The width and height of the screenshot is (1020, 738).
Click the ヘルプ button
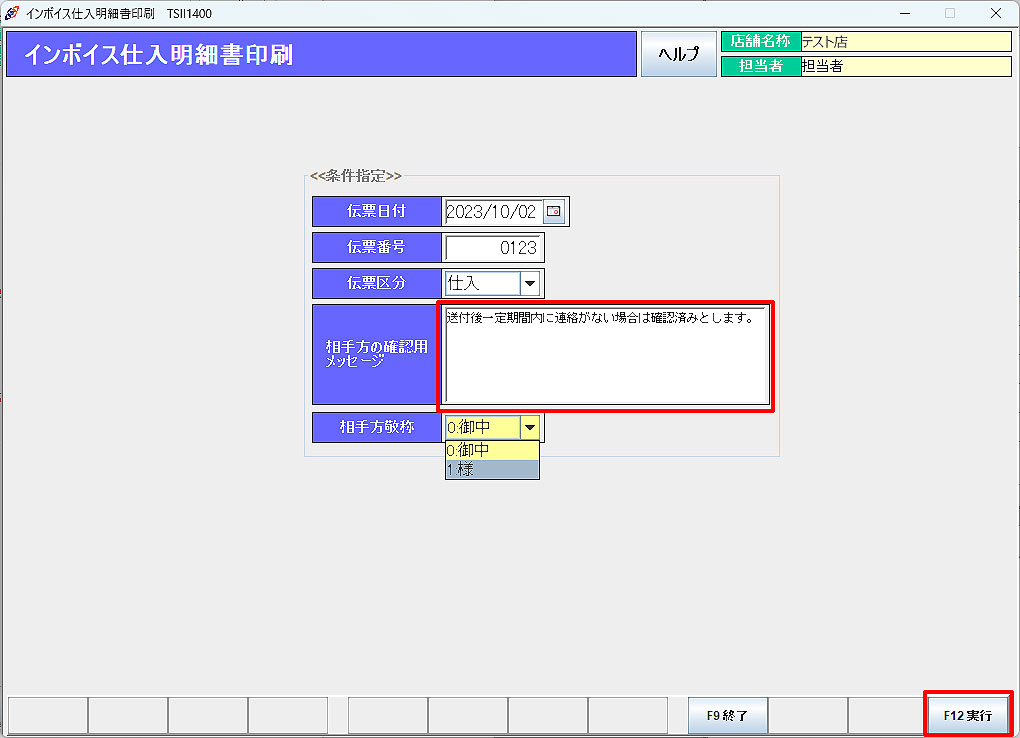678,54
